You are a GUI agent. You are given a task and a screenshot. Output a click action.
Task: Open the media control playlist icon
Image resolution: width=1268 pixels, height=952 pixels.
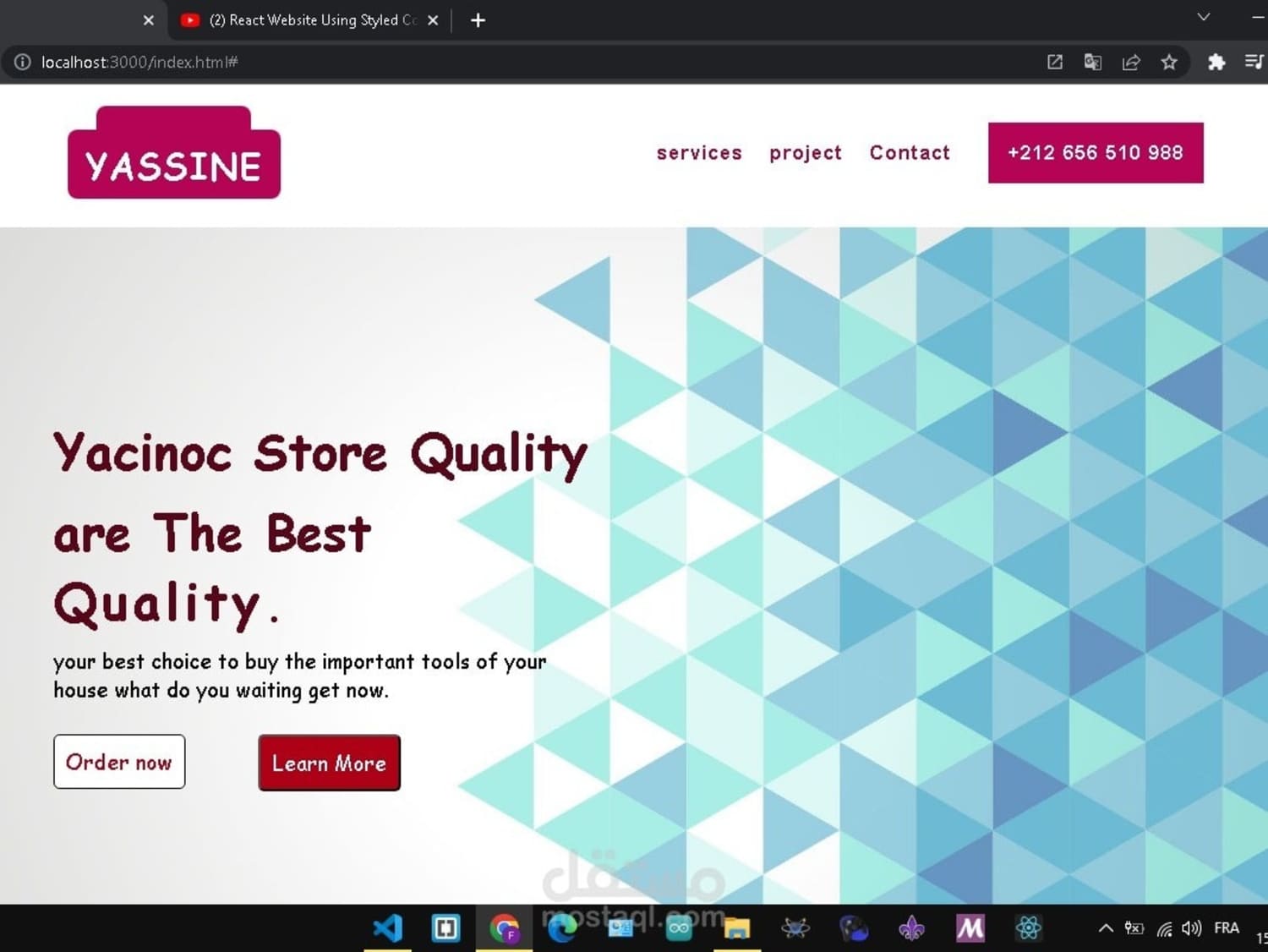1254,62
